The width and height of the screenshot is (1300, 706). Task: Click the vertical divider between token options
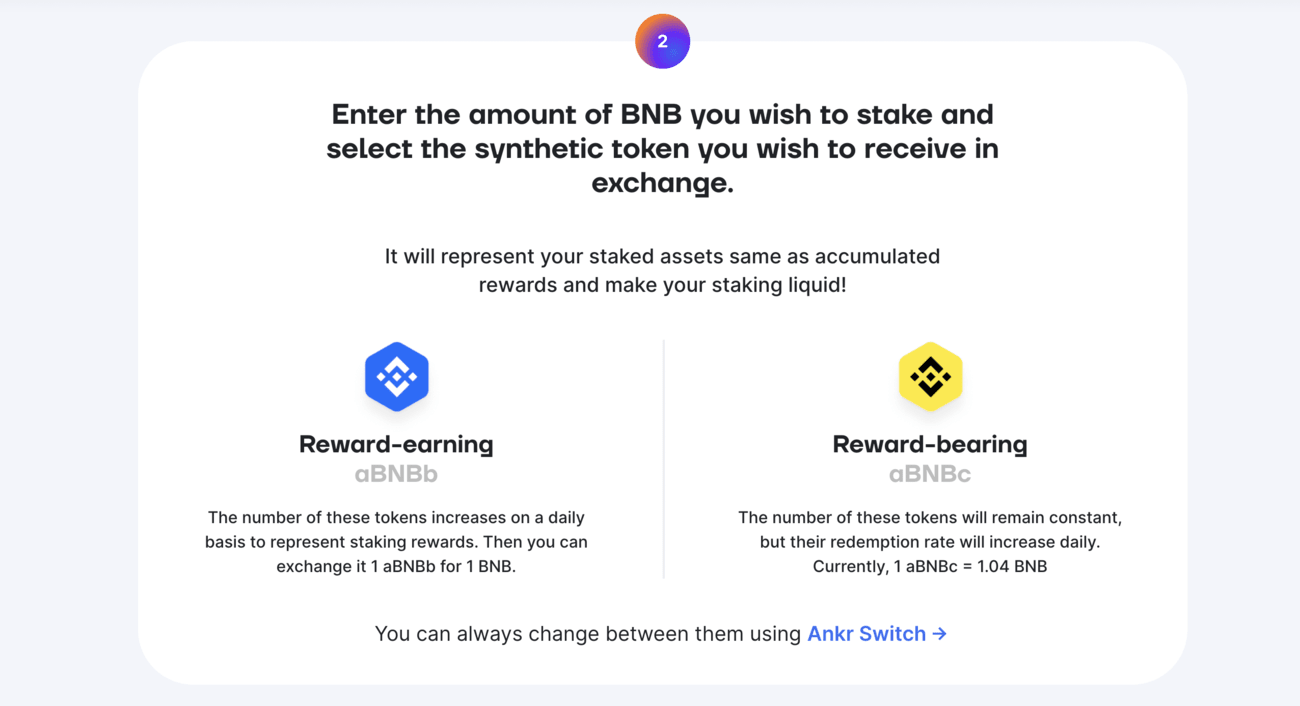point(663,459)
